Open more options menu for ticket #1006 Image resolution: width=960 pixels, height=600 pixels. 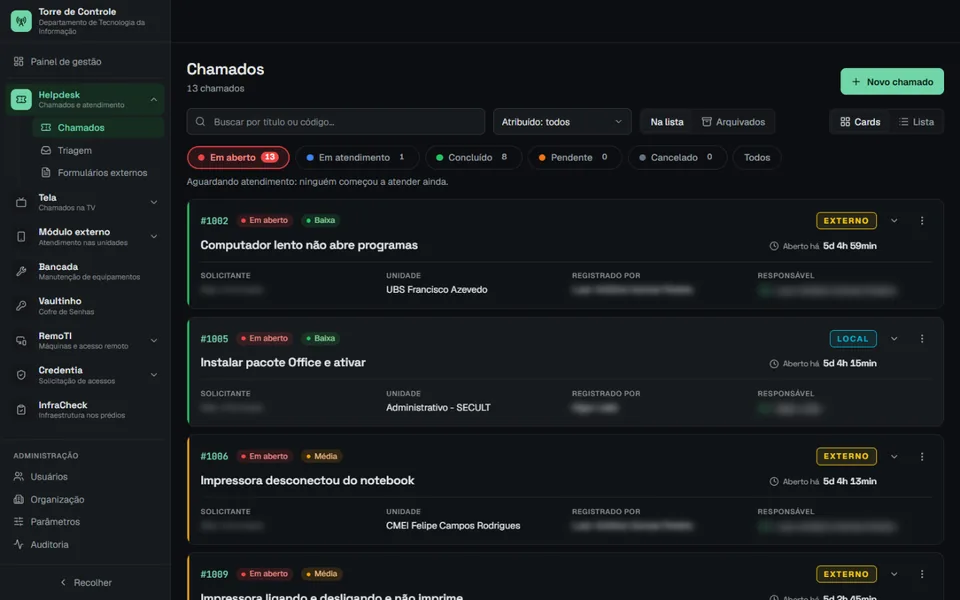coord(922,456)
